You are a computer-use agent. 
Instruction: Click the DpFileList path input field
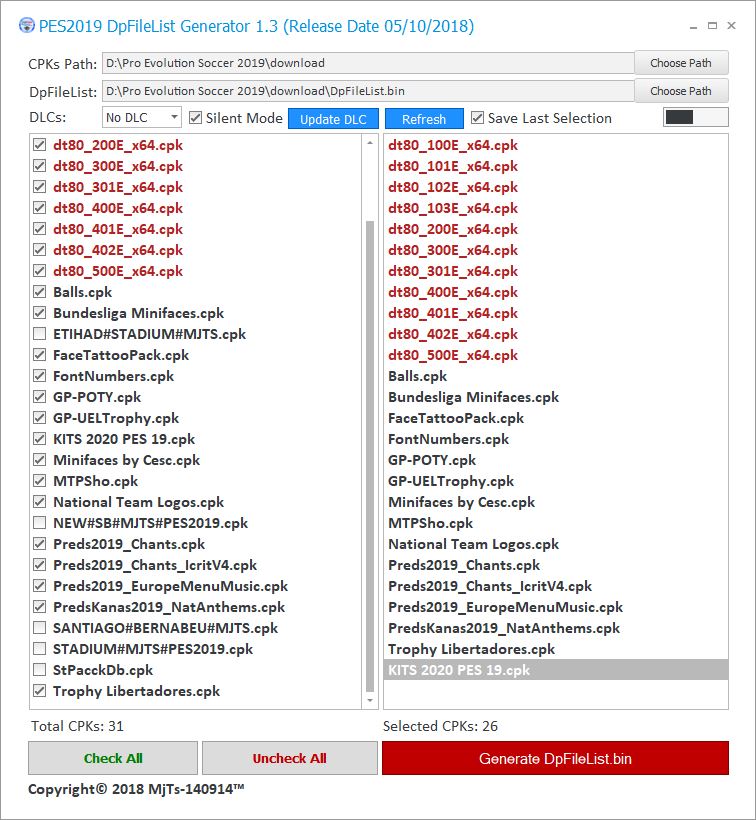(x=368, y=91)
